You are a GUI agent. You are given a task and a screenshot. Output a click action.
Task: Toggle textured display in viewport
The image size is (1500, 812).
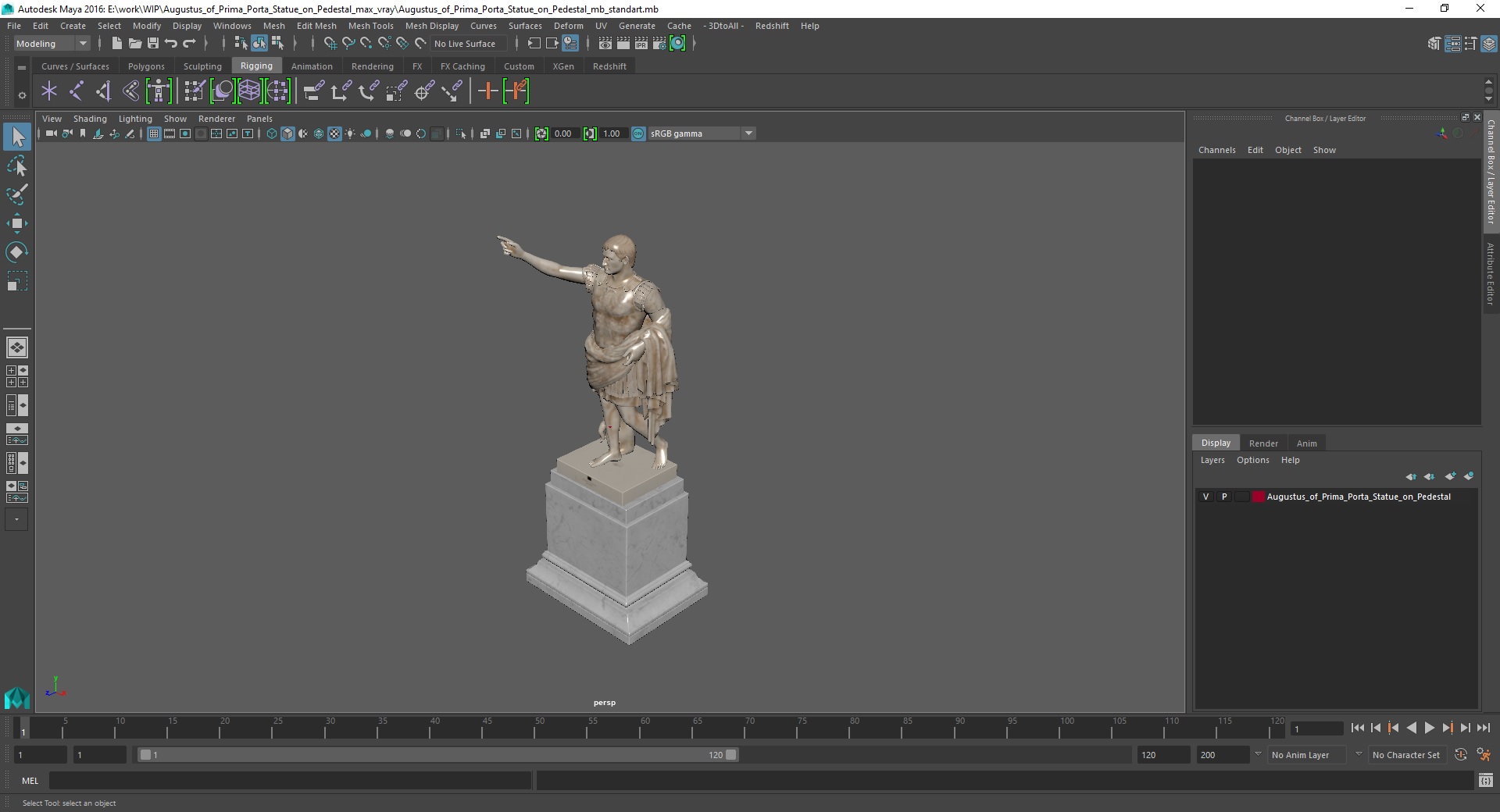click(x=334, y=134)
